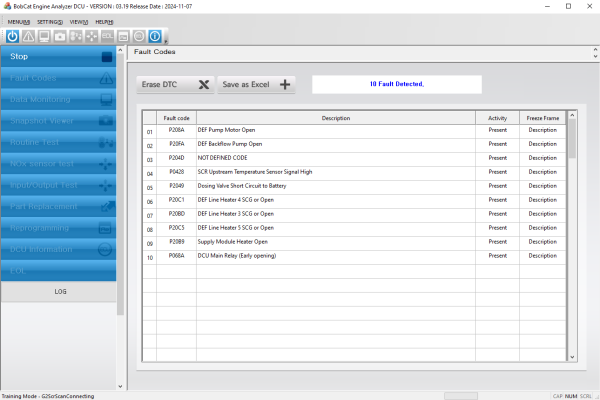Open DCU Information sidebar item
Image resolution: width=600 pixels, height=400 pixels.
(x=58, y=249)
